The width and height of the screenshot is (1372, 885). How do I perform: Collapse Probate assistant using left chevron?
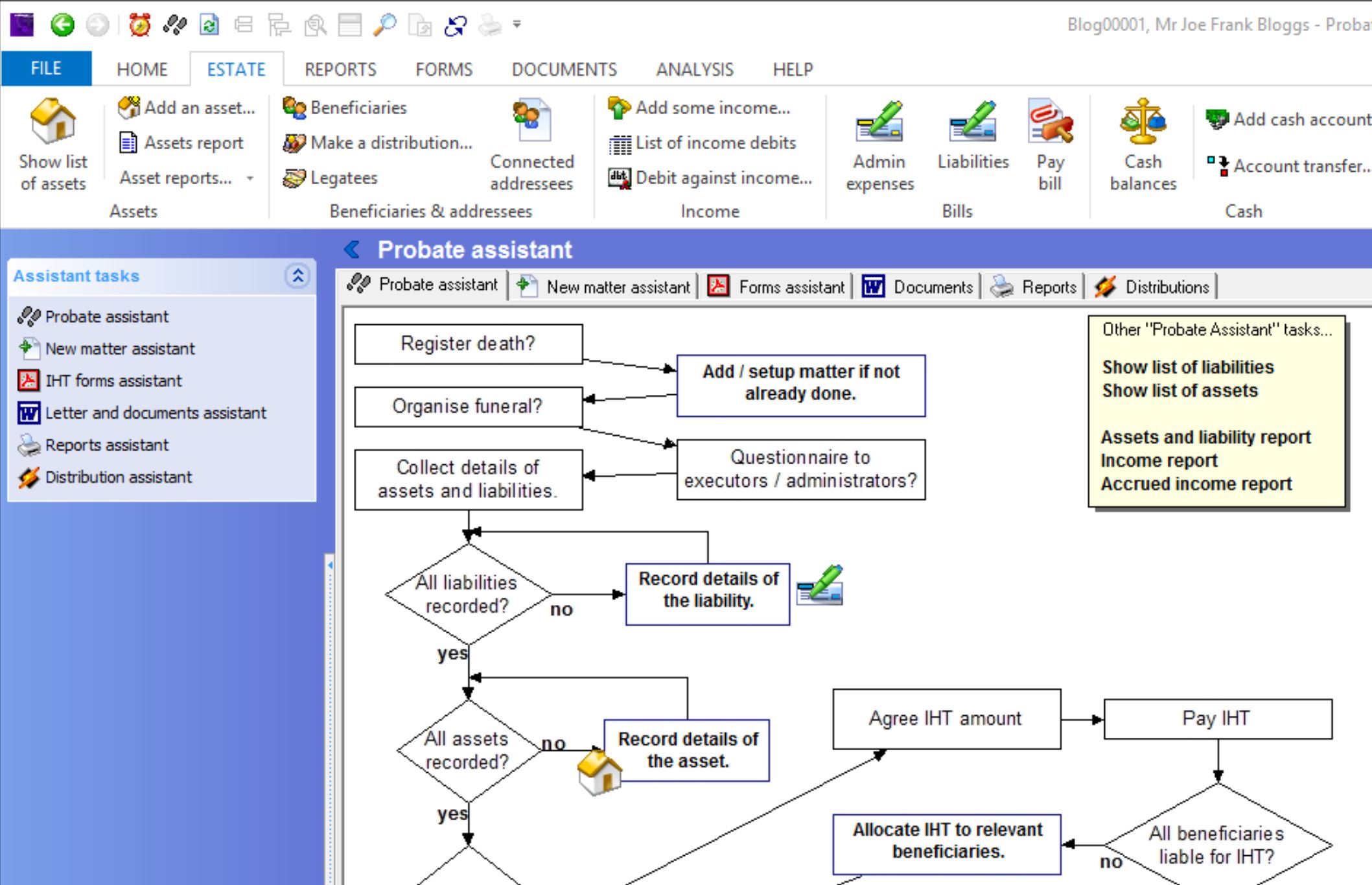tap(352, 250)
